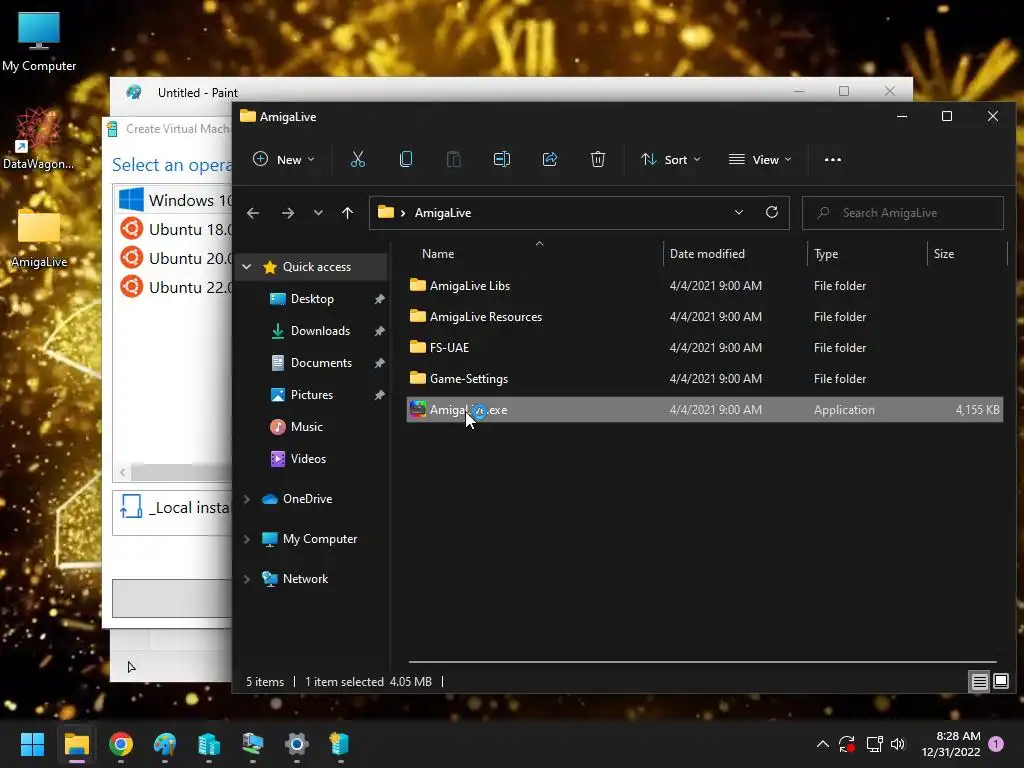Screen dimensions: 1024x768
Task: Open DataWagon desktop shortcut
Action: coord(39,139)
